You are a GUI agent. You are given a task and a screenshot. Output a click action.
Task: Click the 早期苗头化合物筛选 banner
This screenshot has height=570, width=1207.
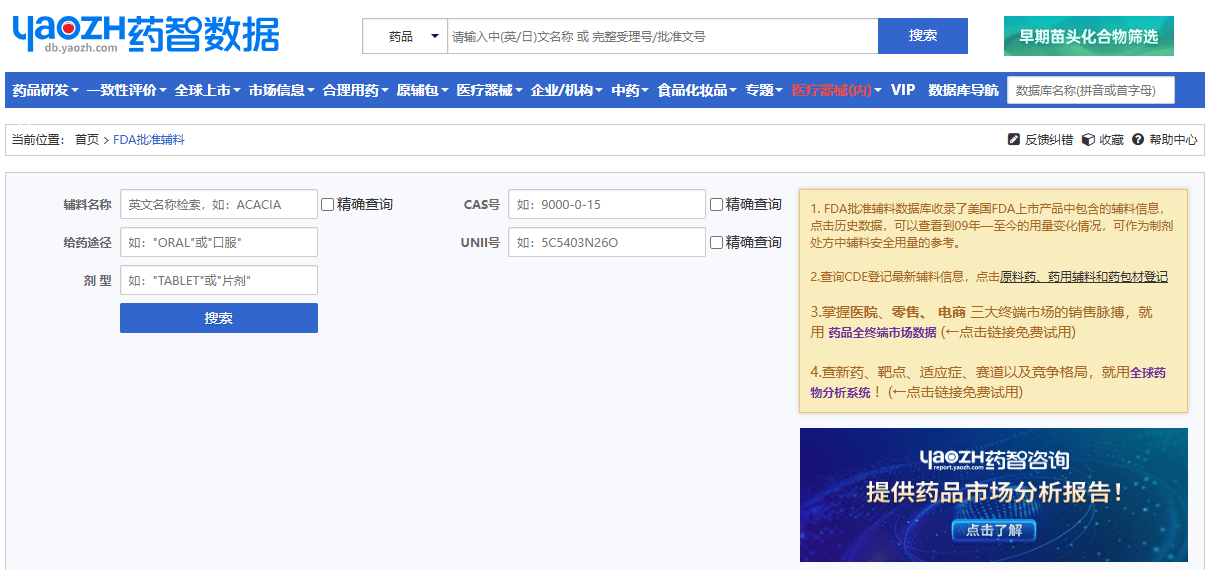click(1089, 36)
